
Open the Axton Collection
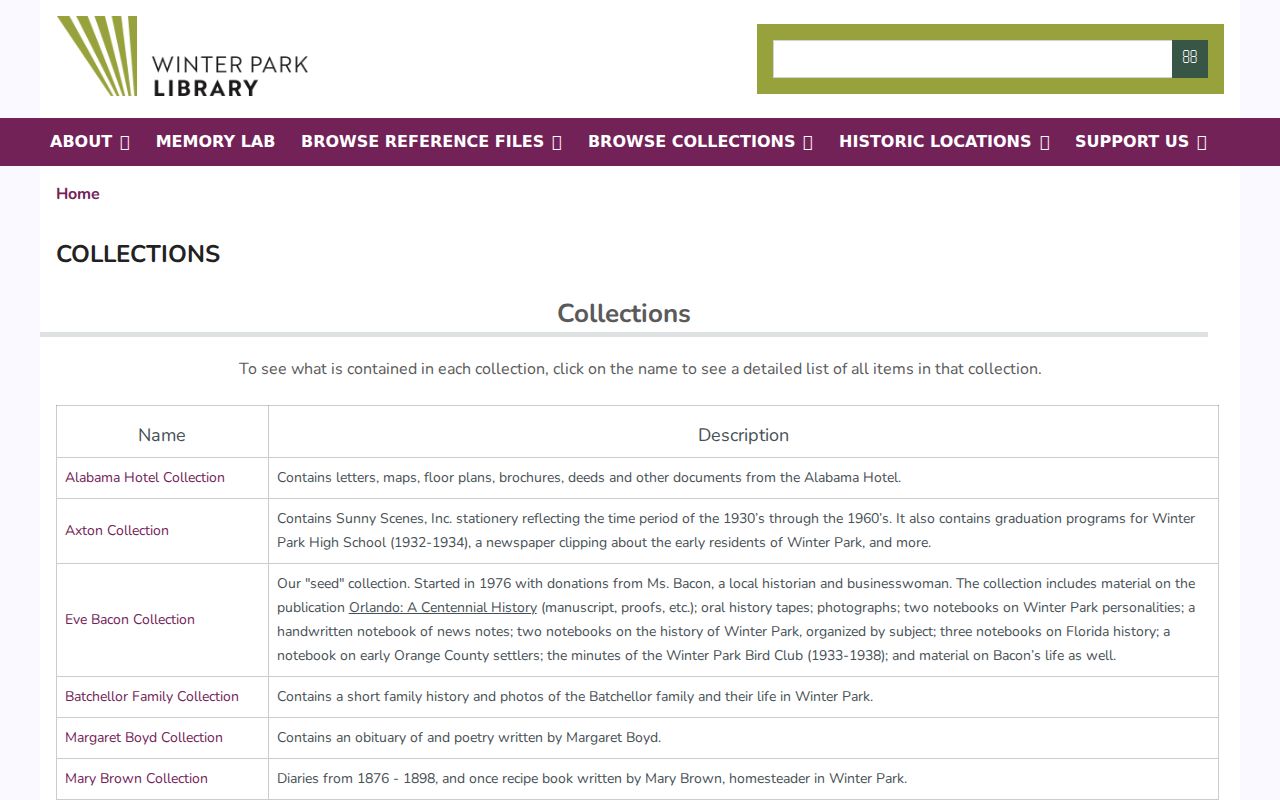tap(117, 530)
